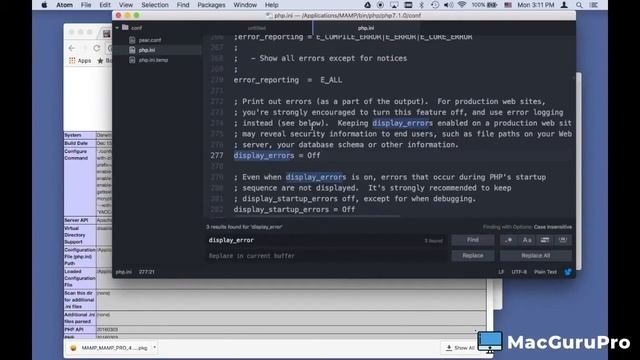The width and height of the screenshot is (640, 360).
Task: Click the Plain Text grammar selector
Action: coord(545,272)
